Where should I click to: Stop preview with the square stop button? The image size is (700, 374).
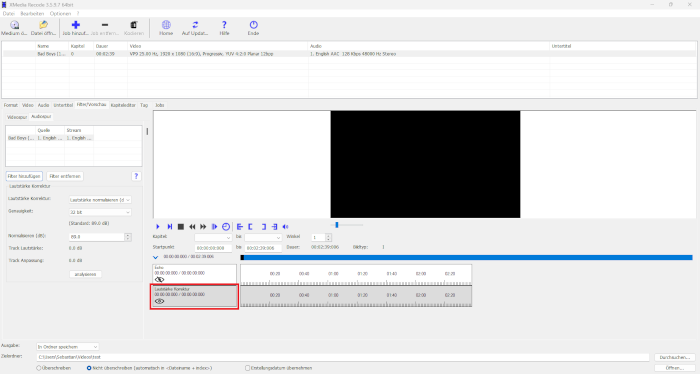coord(181,227)
